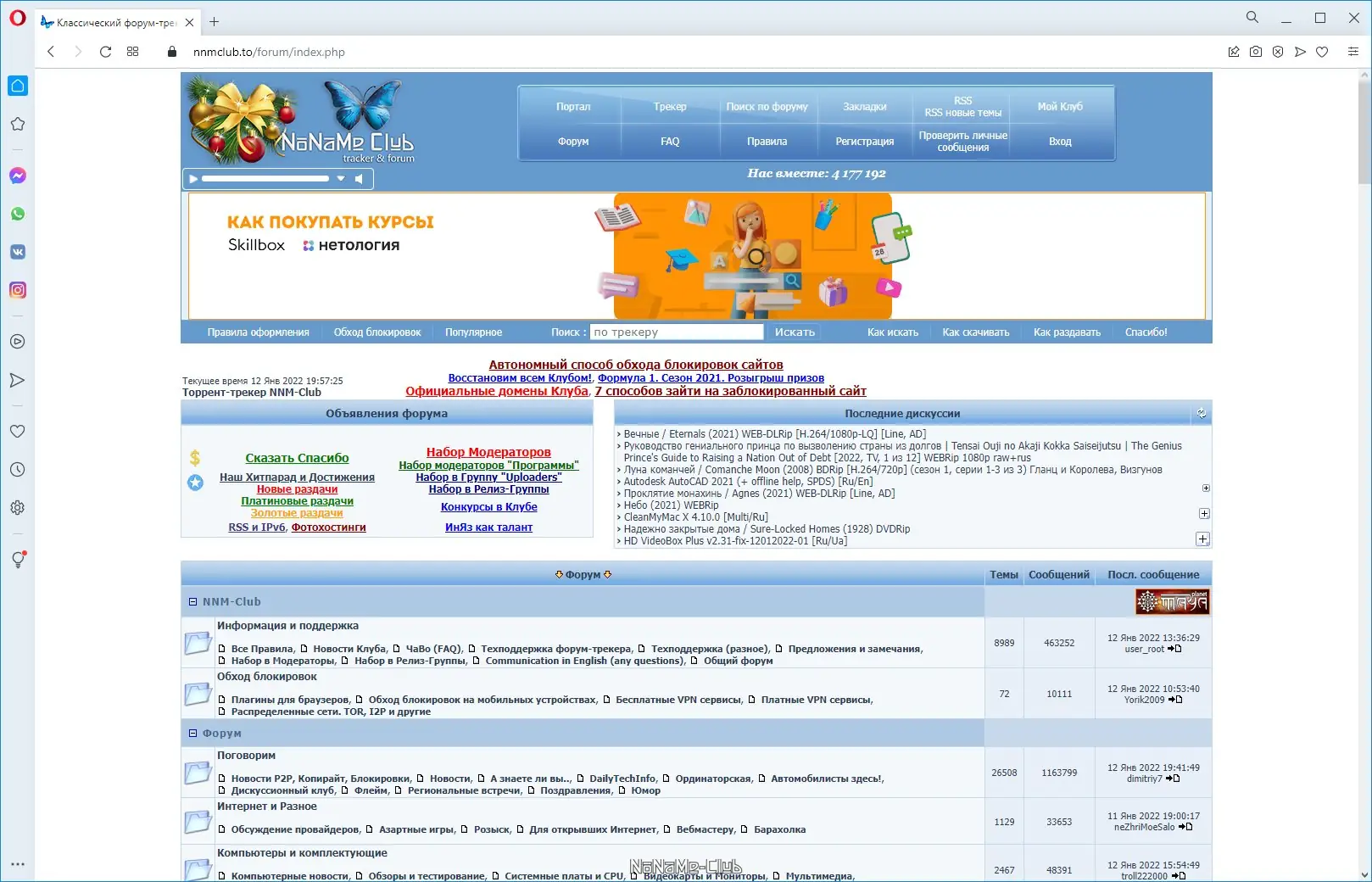The width and height of the screenshot is (1372, 882).
Task: Play the radio player
Action: point(193,179)
